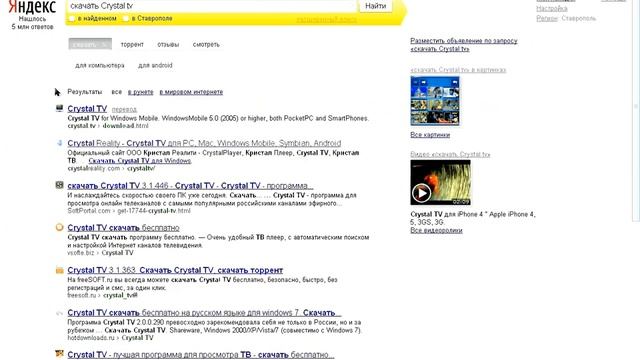Click favicon of freesoft.ru Crystal TV 3.1.363 result
The image size is (640, 360).
[x=60, y=270]
